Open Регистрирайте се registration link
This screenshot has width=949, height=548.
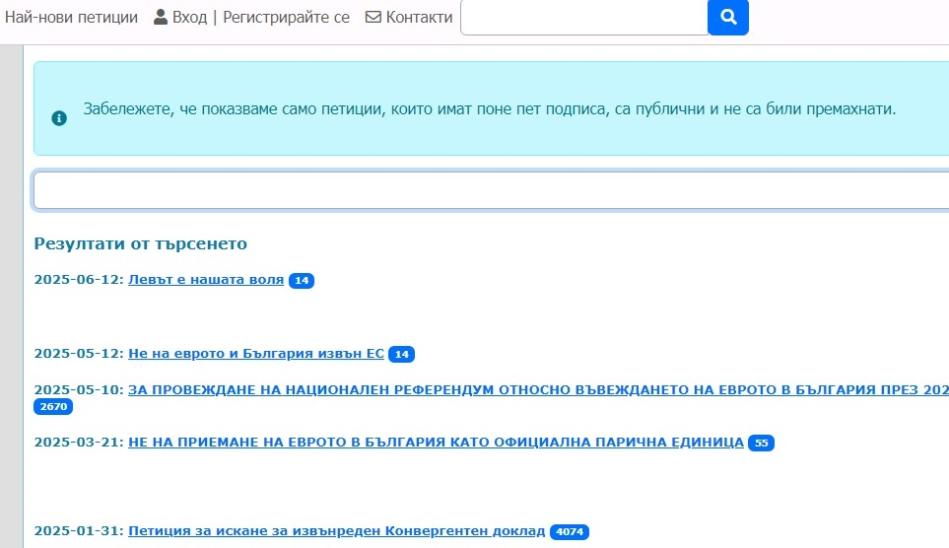click(286, 17)
